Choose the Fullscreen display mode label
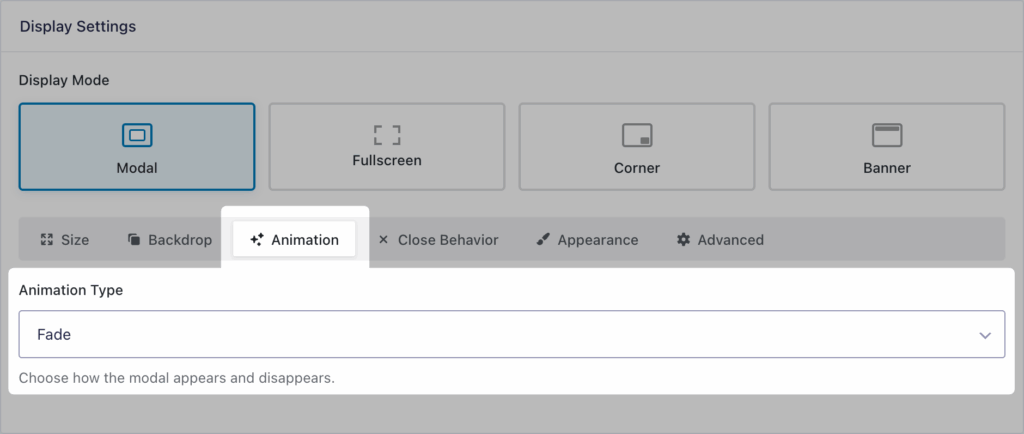1024x434 pixels. click(x=387, y=160)
